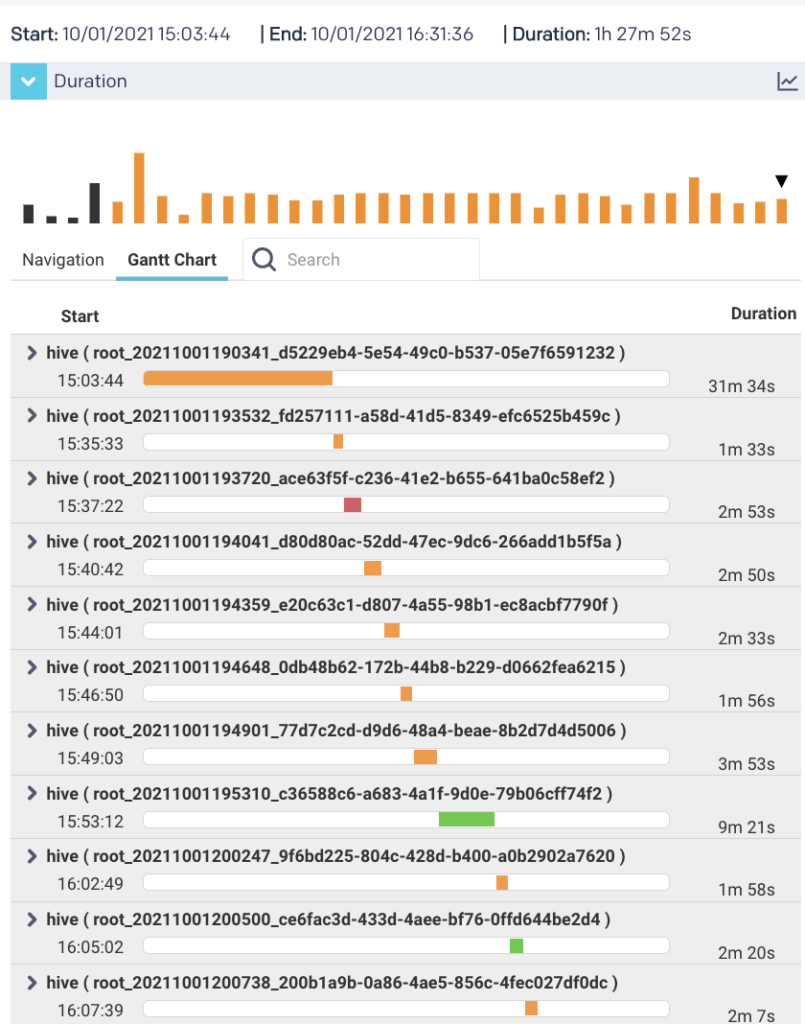Expand hive row root_20211001194648_0db48b62
Screen dimensions: 805x1024
tap(31, 667)
